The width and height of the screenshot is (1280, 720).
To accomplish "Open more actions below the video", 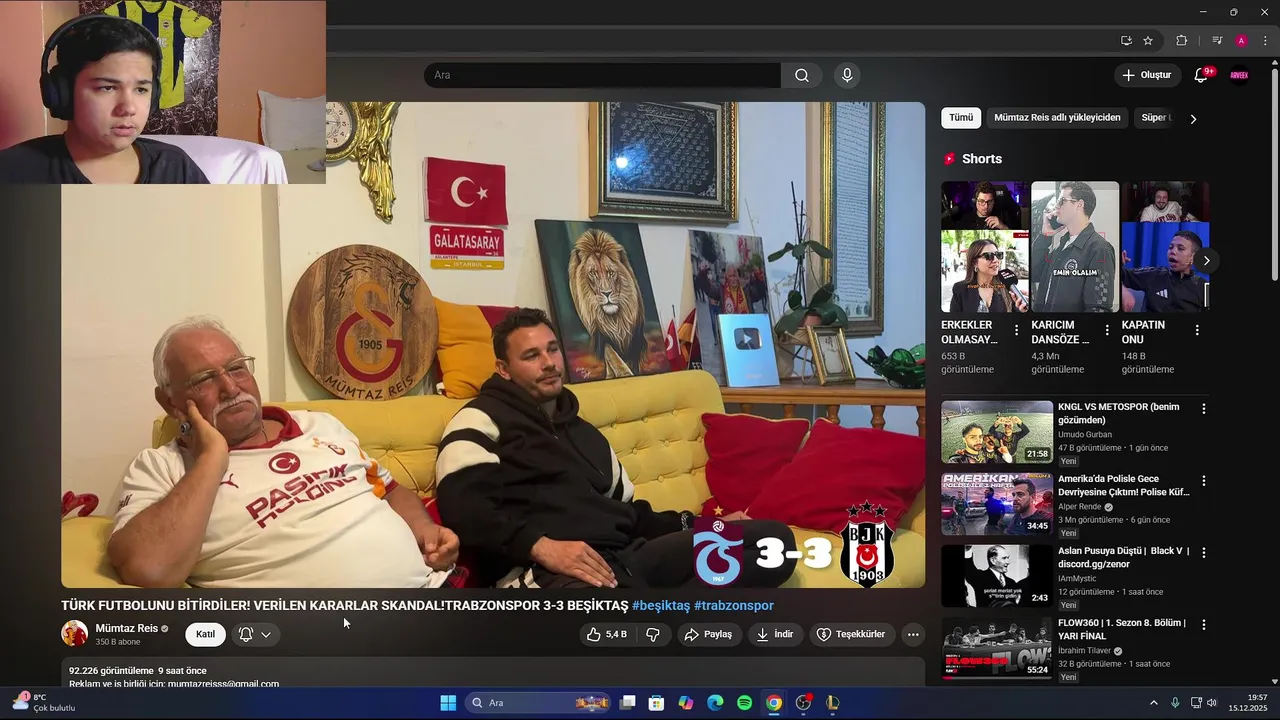I will tap(912, 634).
